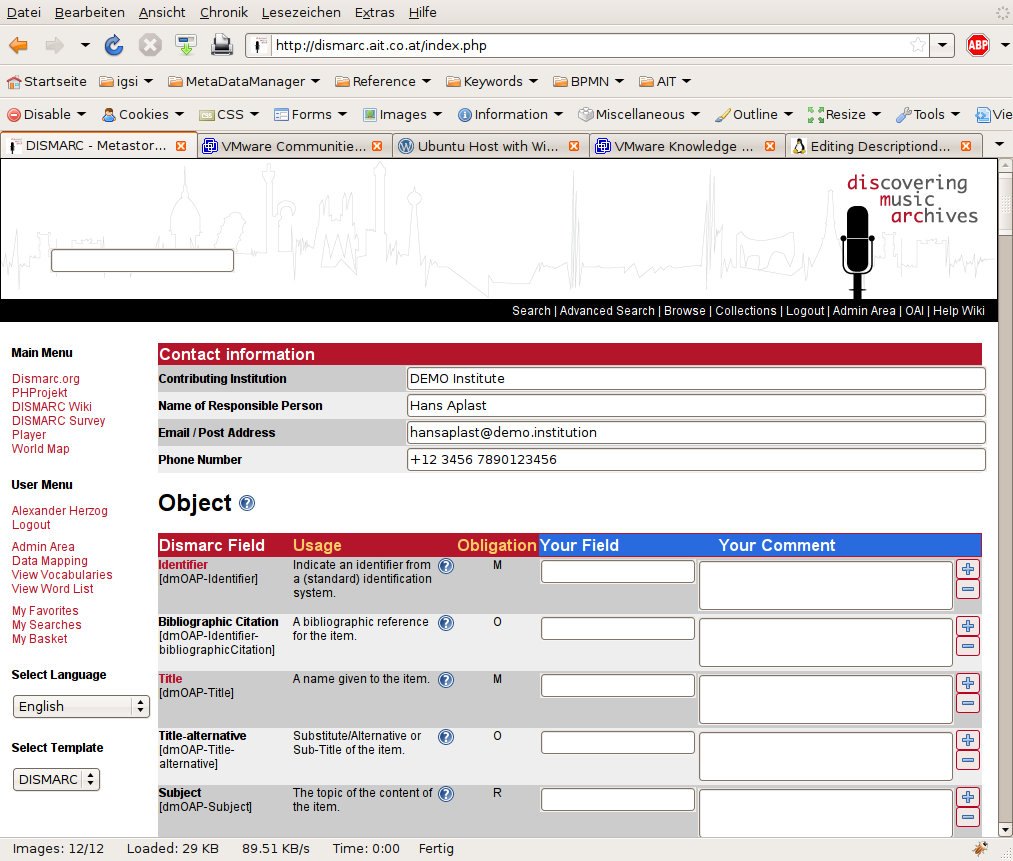The image size is (1013, 861).
Task: Expand the address bar URL dropdown
Action: (x=943, y=45)
